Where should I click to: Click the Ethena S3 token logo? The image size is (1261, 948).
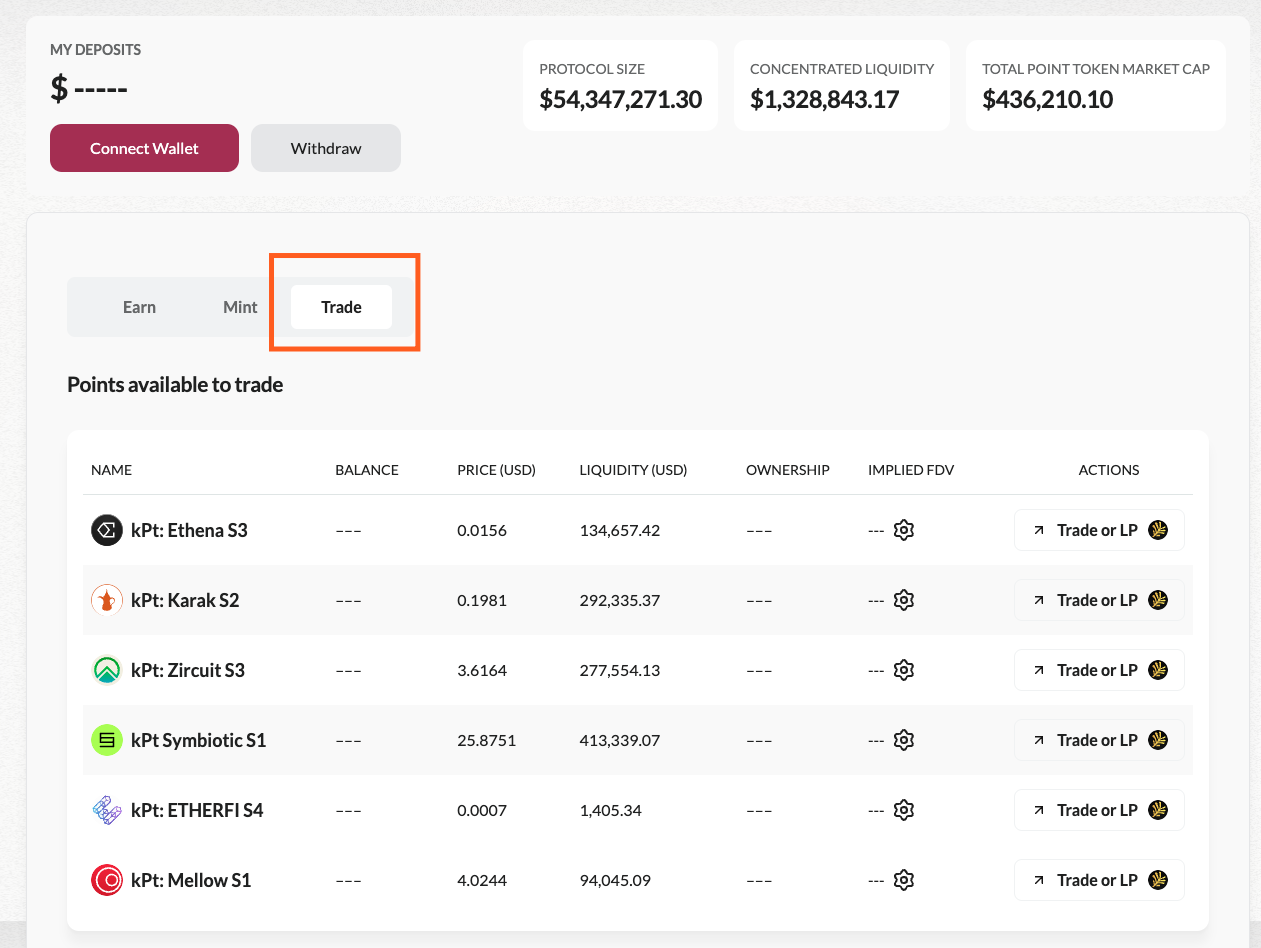point(106,530)
